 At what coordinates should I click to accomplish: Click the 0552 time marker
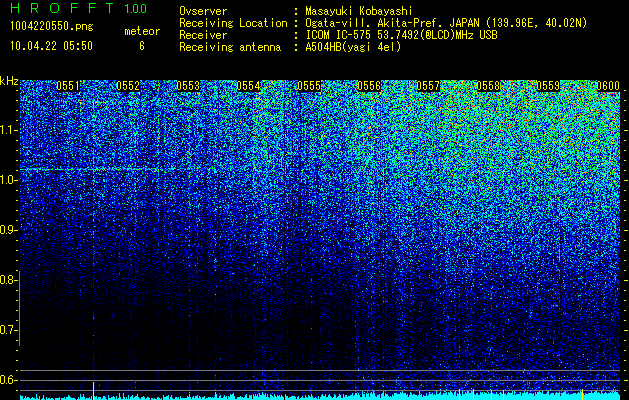[x=128, y=86]
